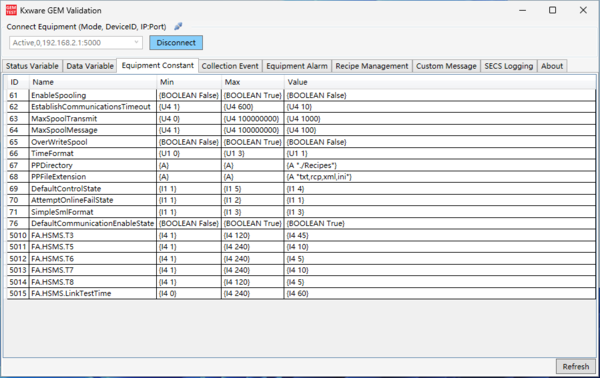
Task: Select the FA.HSMS.LinkTestTime name cell
Action: point(93,293)
